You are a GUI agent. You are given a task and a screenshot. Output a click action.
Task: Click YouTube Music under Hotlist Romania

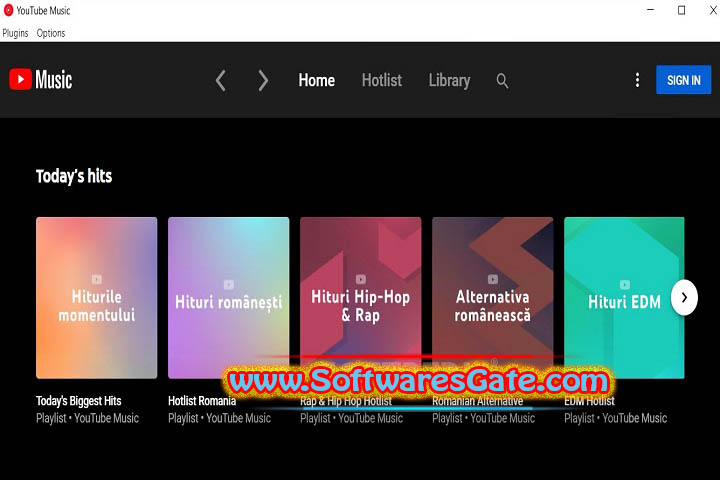pyautogui.click(x=238, y=418)
